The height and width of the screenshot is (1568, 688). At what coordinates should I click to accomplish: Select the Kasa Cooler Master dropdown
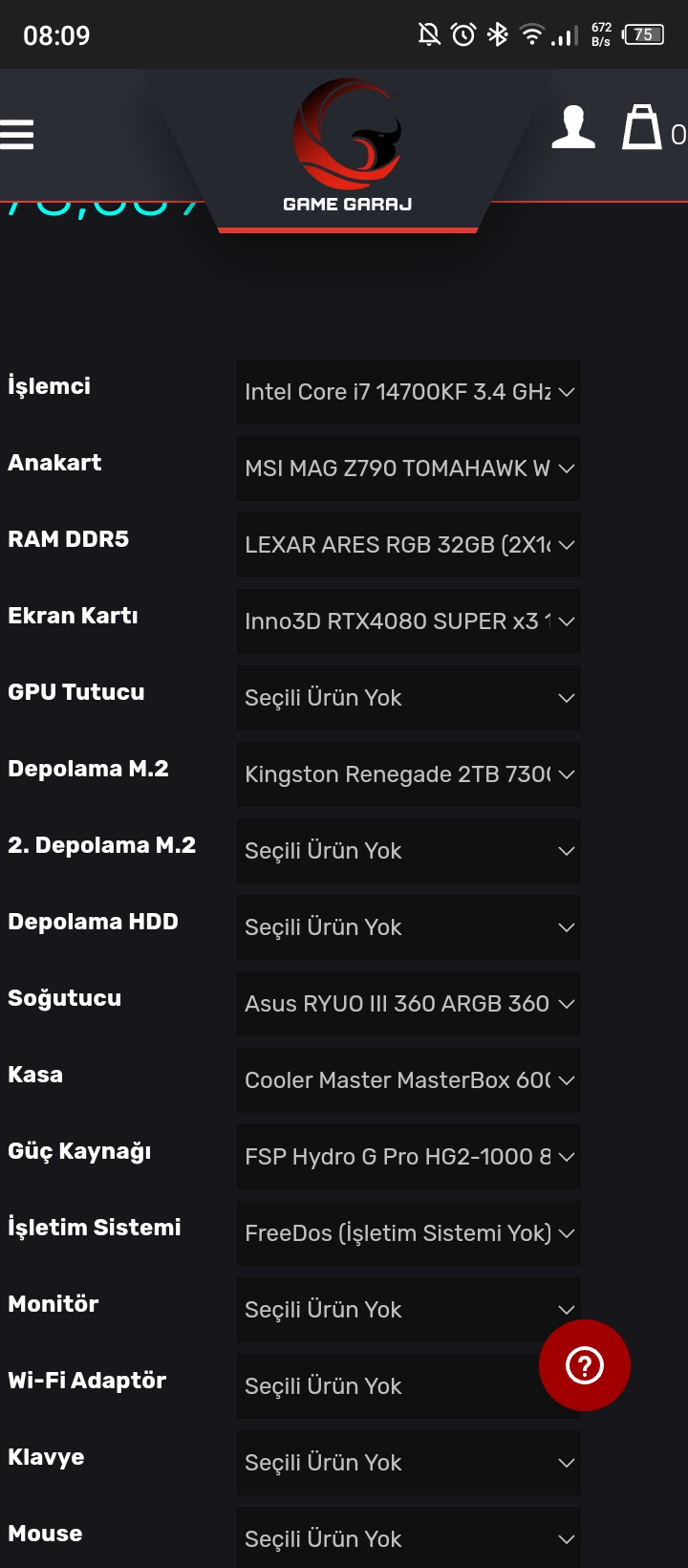click(x=408, y=1080)
